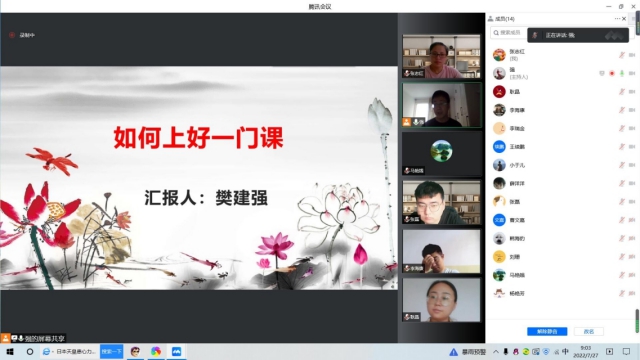Select top video tile of woman in pink
The height and width of the screenshot is (360, 640).
[441, 56]
